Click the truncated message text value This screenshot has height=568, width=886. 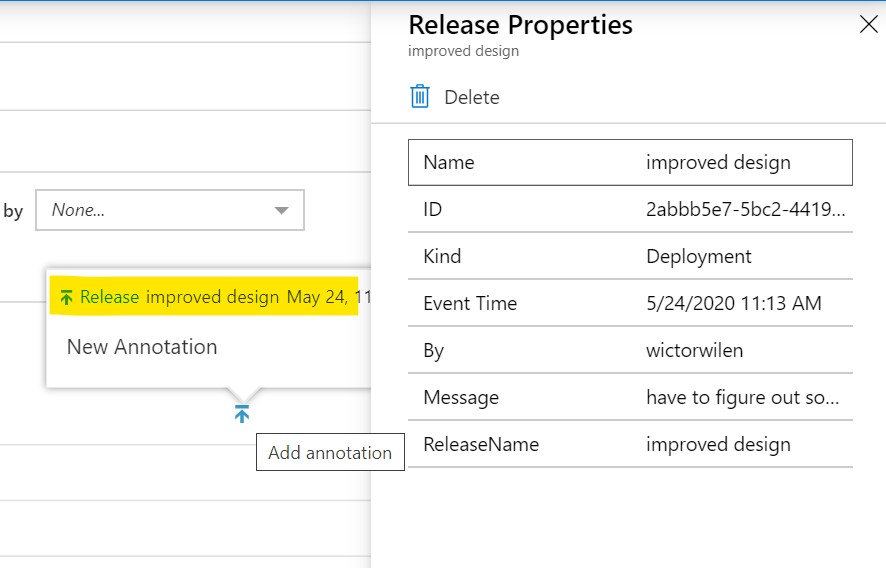742,397
